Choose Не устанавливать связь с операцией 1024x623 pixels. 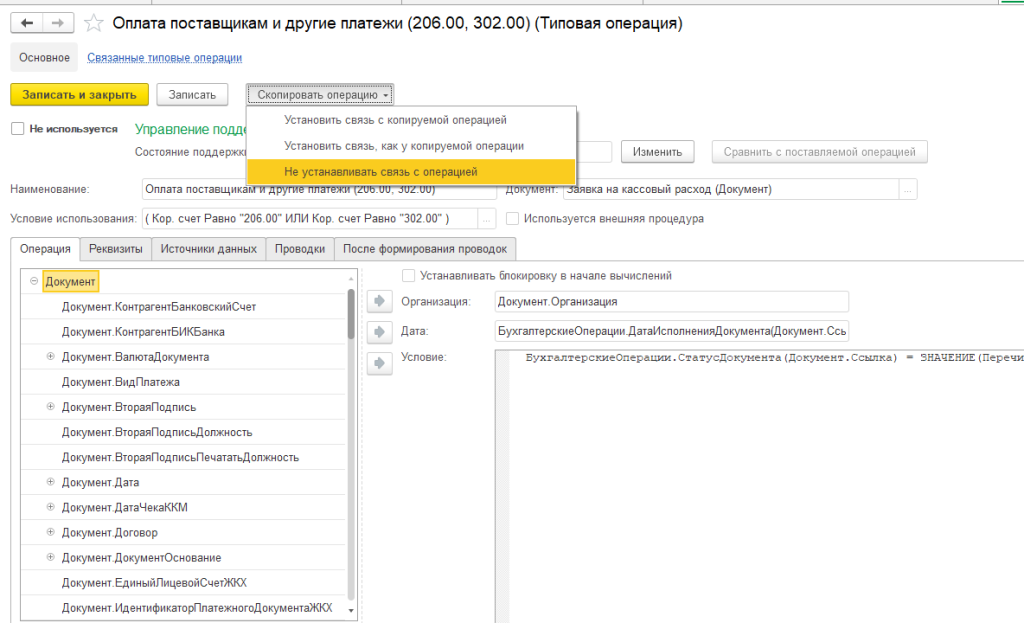380,172
